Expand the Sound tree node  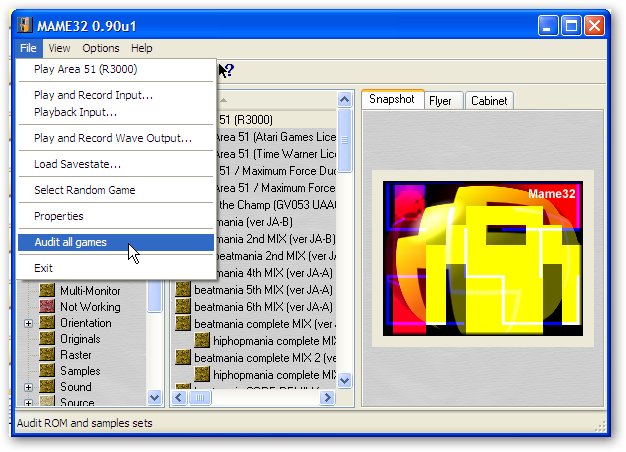pyautogui.click(x=28, y=387)
